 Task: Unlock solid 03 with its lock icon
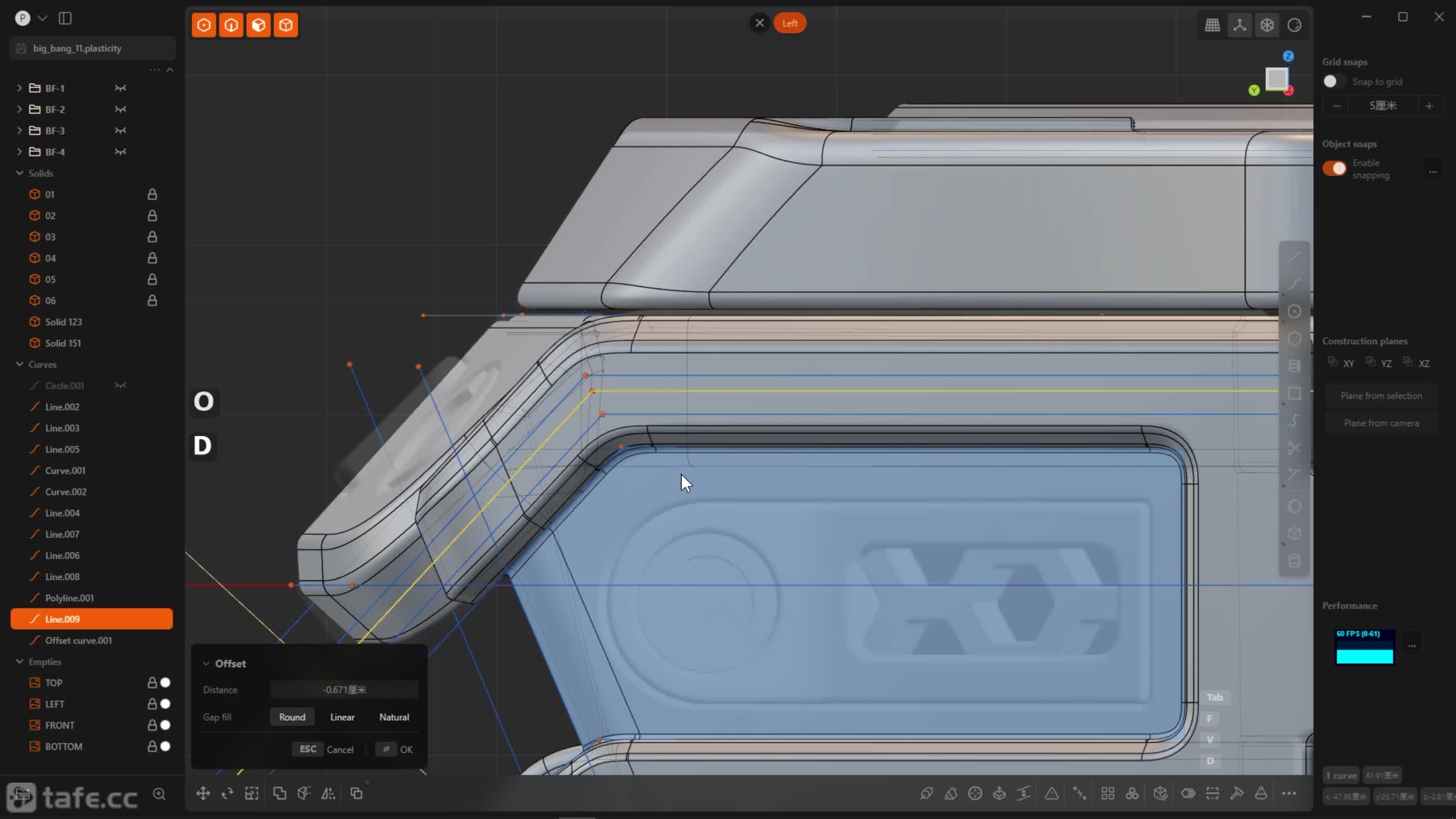click(152, 237)
